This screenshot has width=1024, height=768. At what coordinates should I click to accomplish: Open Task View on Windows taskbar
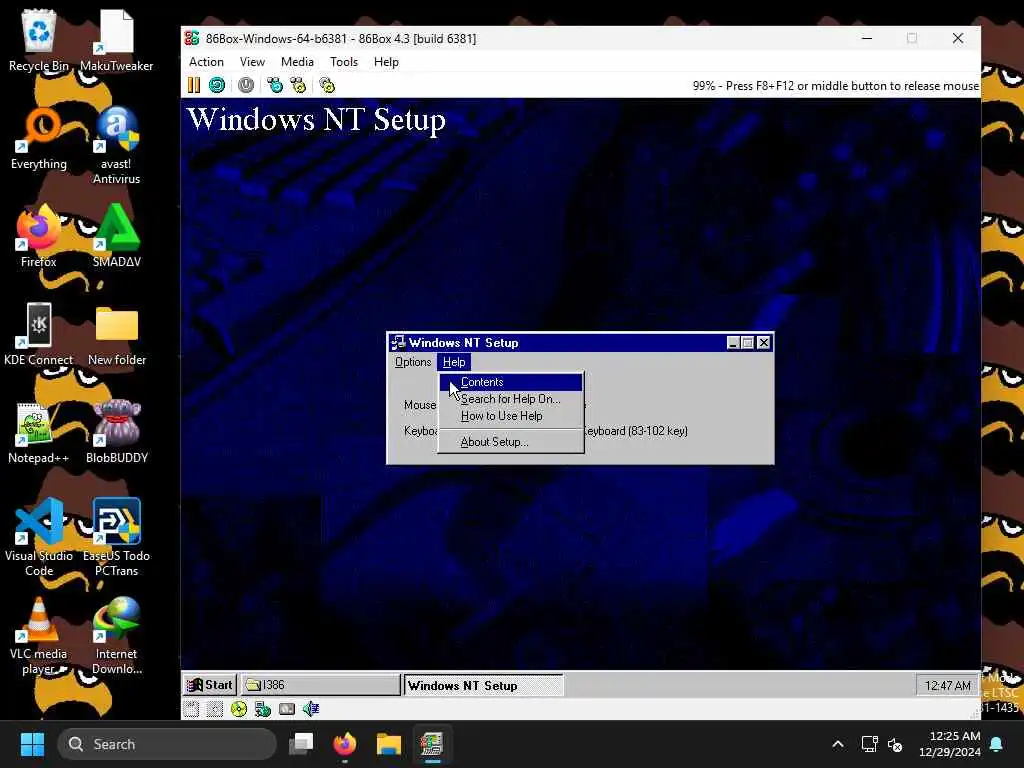point(301,744)
